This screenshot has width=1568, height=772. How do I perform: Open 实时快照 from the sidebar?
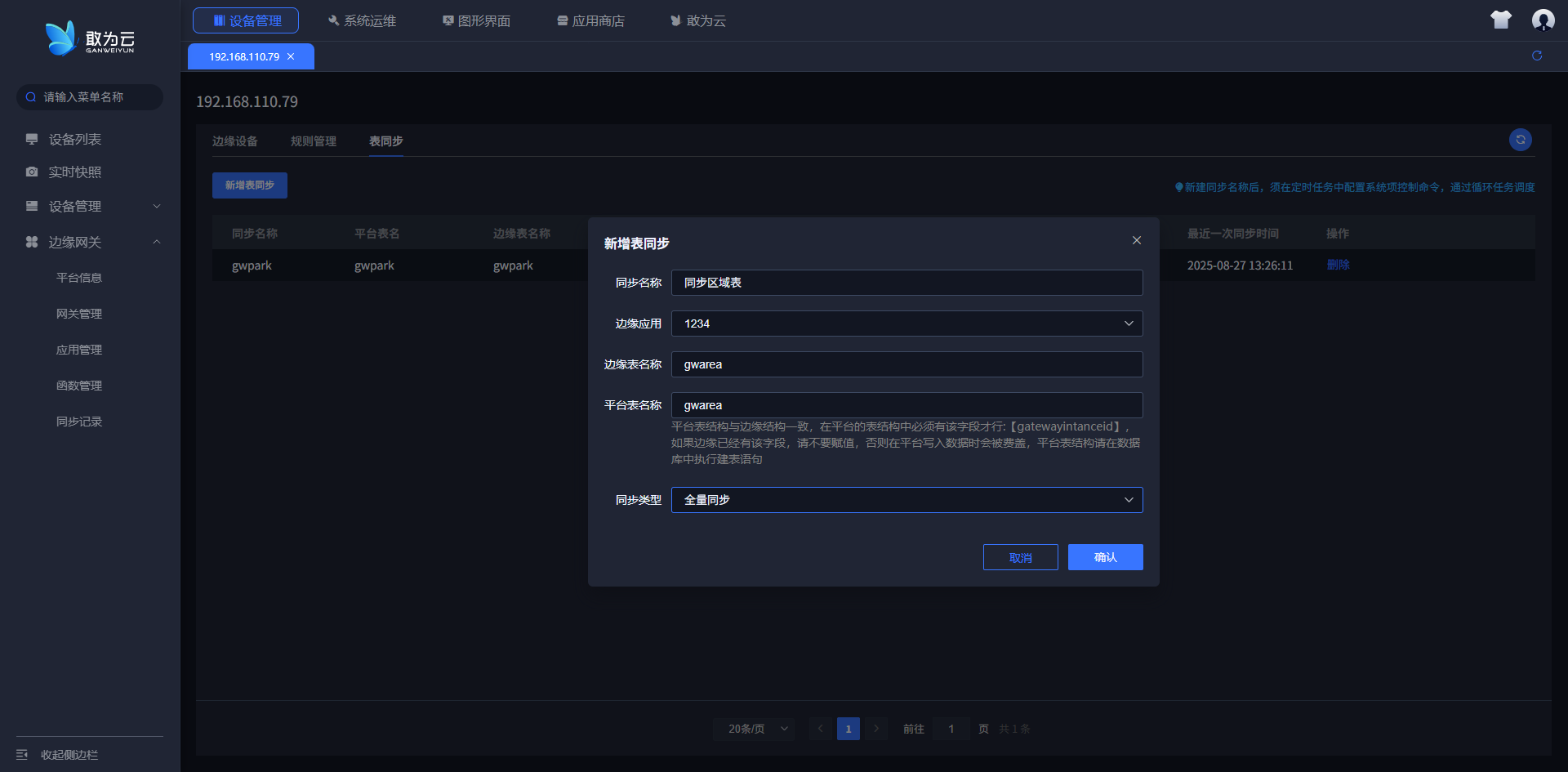point(74,172)
